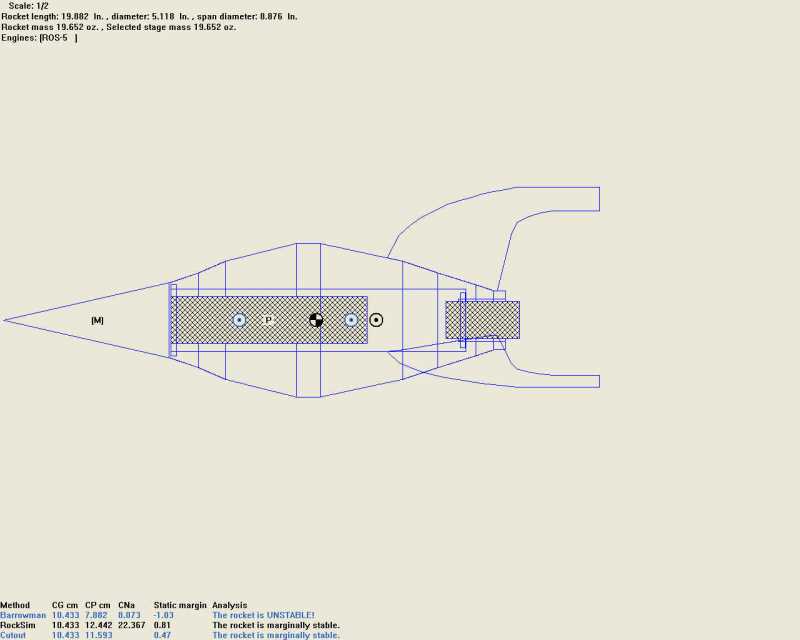Click the Scale: 1/2 text
This screenshot has height=640, width=800.
click(x=29, y=6)
